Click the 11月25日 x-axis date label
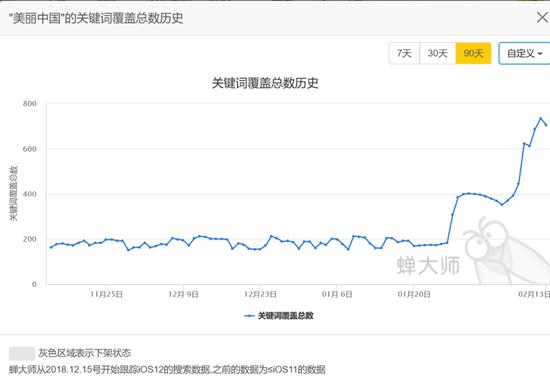The image size is (550, 382). tap(106, 294)
